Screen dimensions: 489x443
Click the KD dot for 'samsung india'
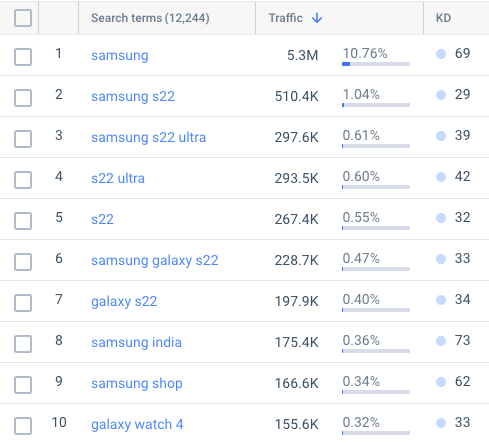tap(441, 341)
